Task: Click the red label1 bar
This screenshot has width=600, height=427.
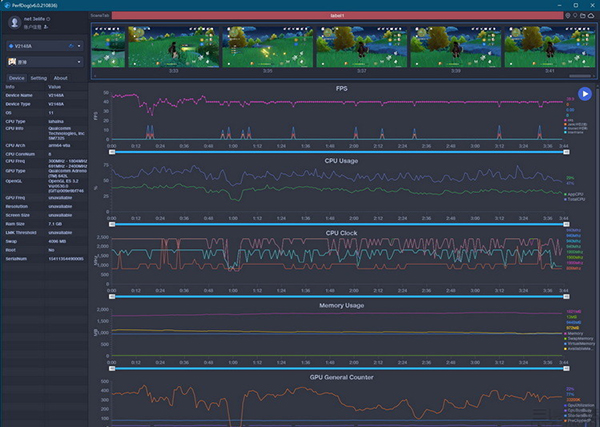Action: (337, 17)
